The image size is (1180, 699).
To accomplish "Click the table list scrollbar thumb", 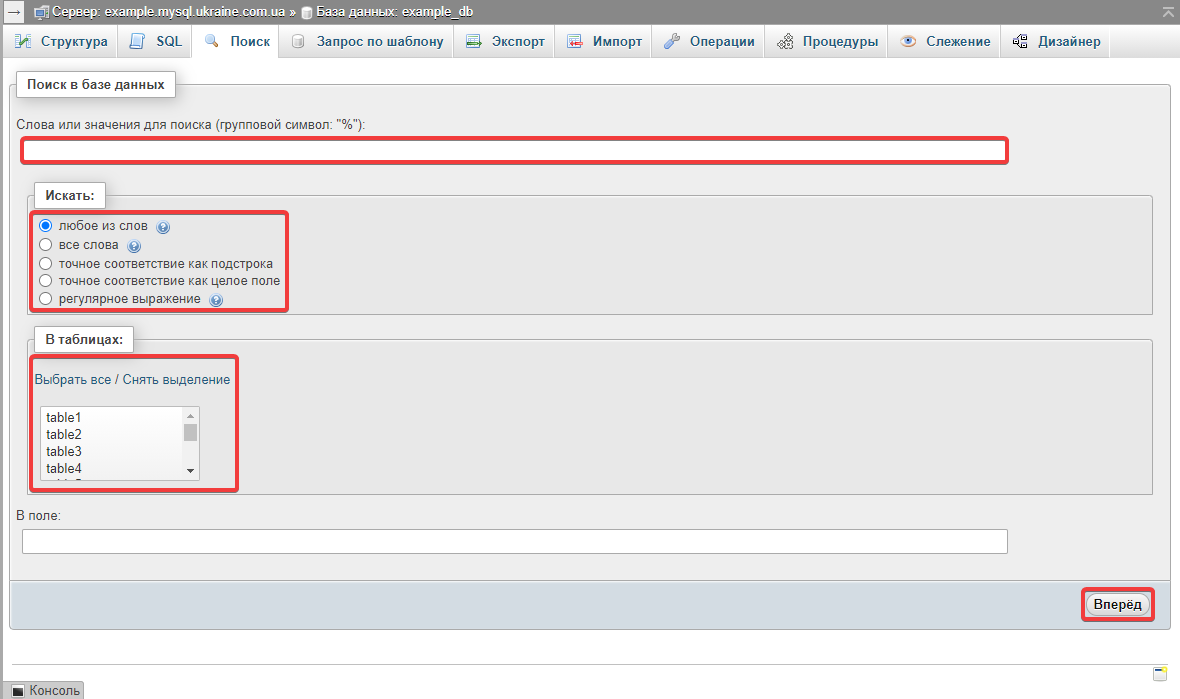I will (190, 432).
